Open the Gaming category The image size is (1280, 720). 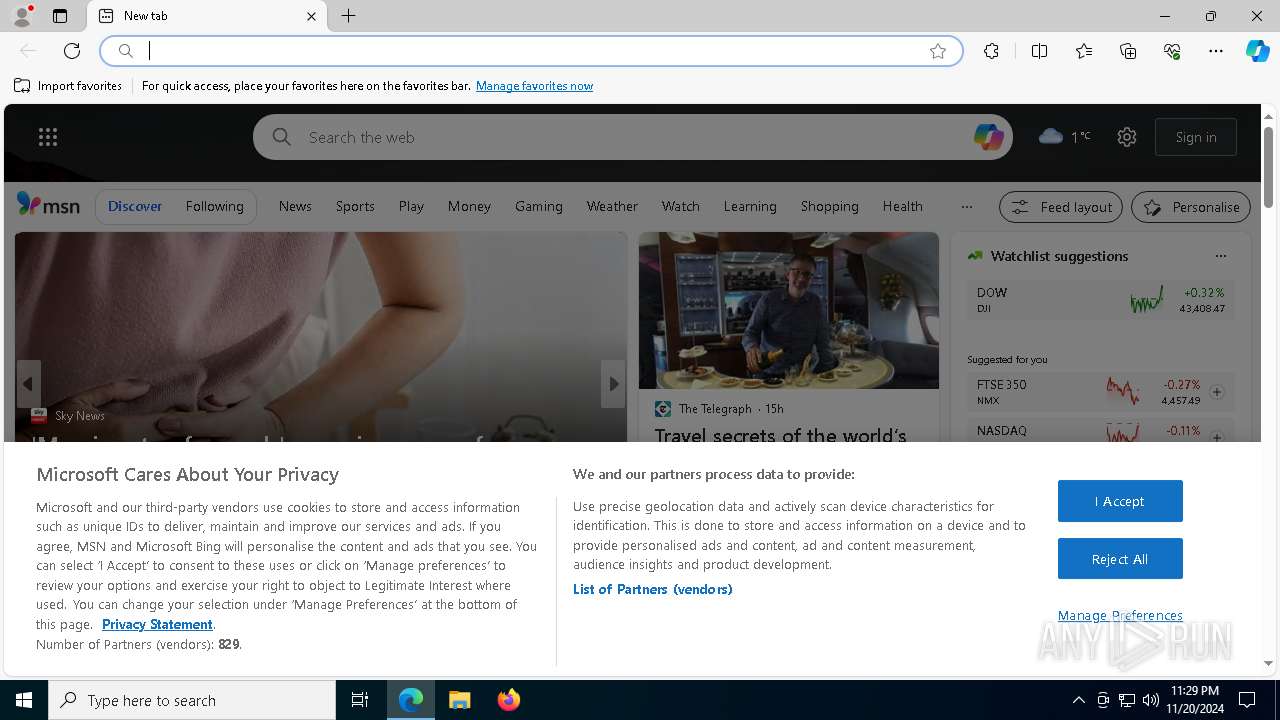pyautogui.click(x=539, y=206)
